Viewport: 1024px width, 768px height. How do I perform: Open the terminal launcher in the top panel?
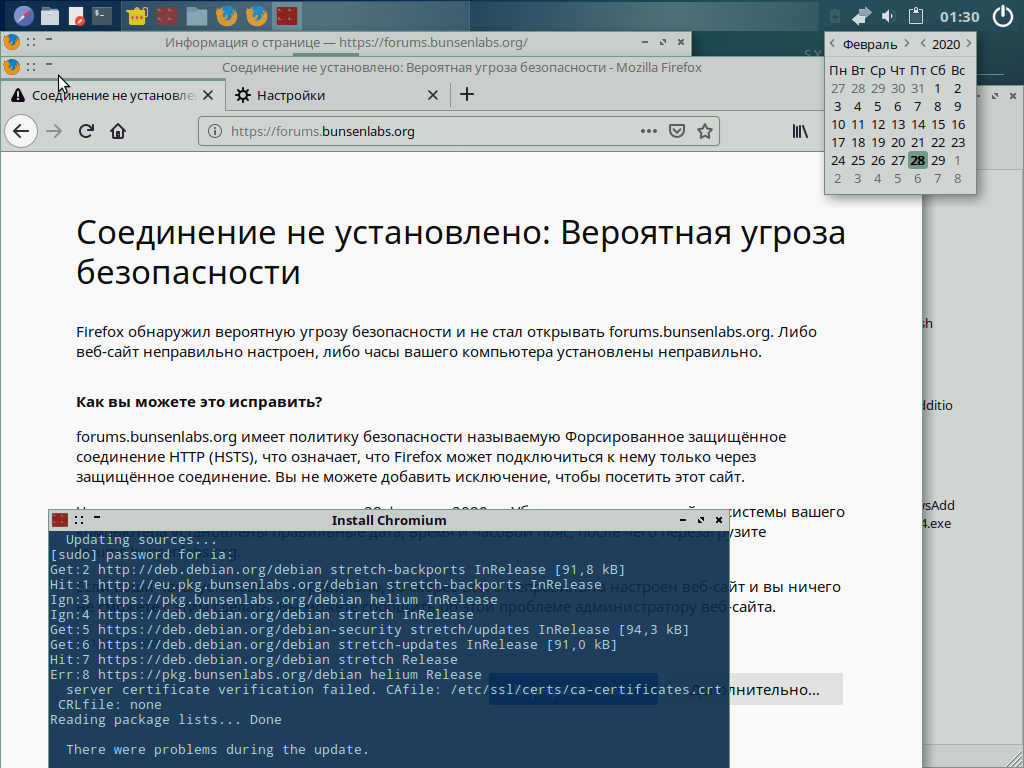101,16
